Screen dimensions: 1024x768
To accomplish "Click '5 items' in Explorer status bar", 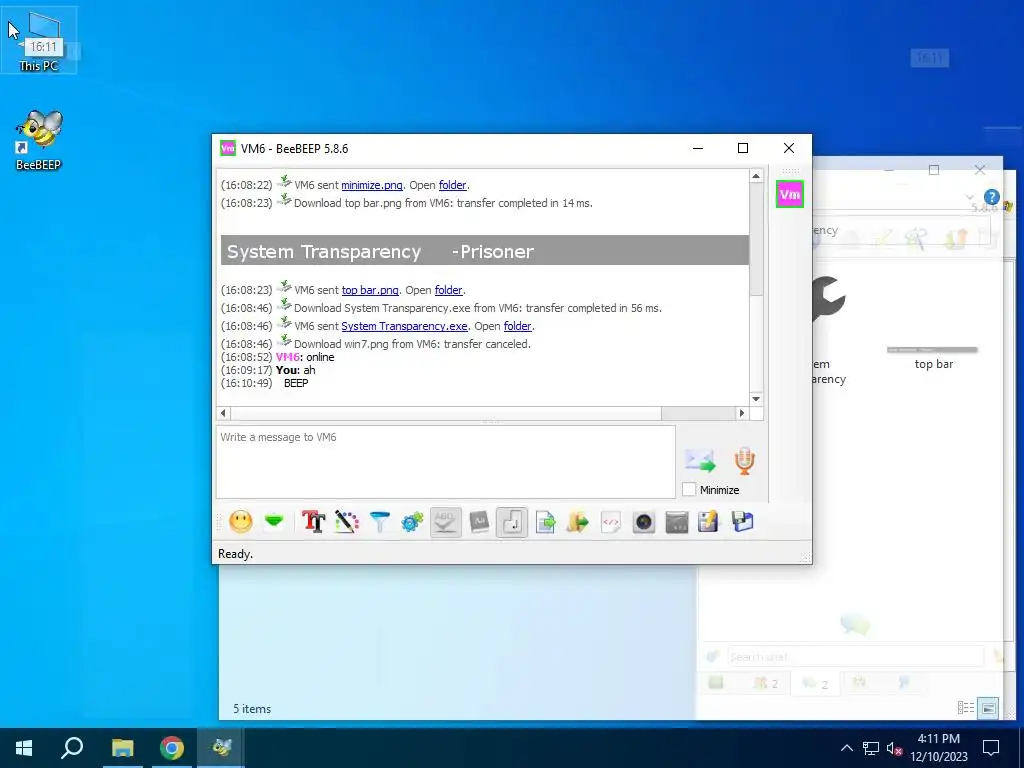I will click(x=252, y=709).
